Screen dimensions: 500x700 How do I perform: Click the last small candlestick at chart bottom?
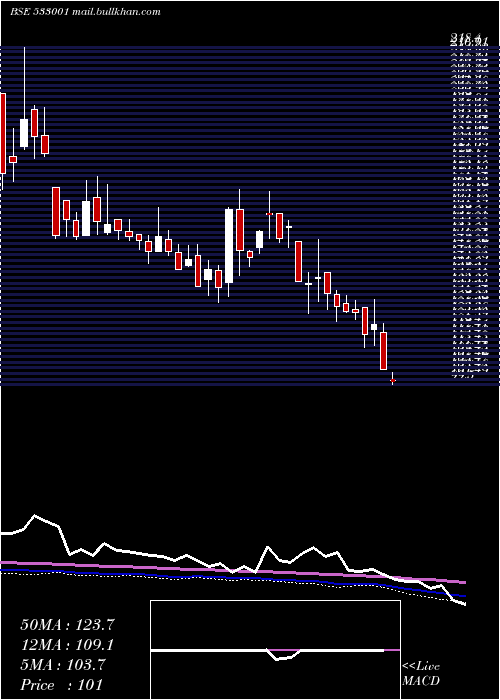(393, 379)
